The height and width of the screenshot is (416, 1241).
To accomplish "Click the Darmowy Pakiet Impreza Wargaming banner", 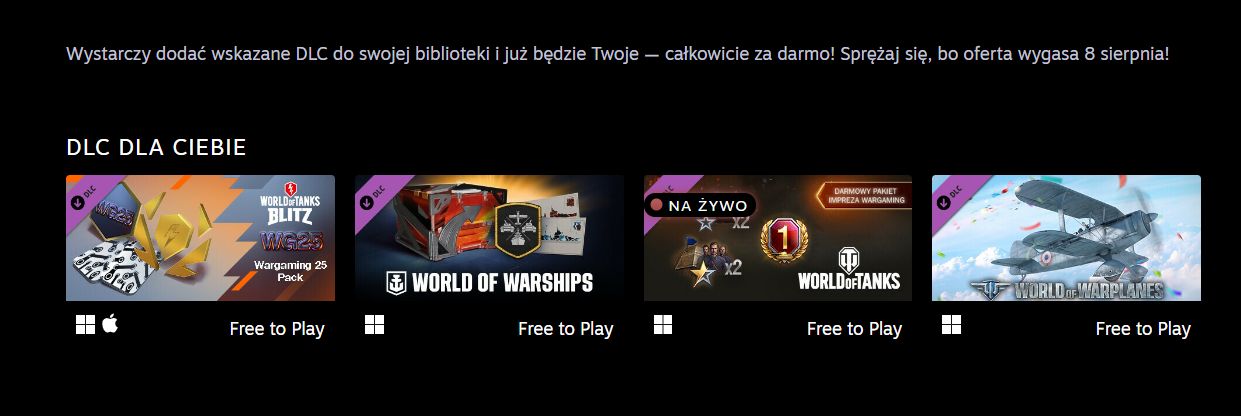I will coord(863,194).
